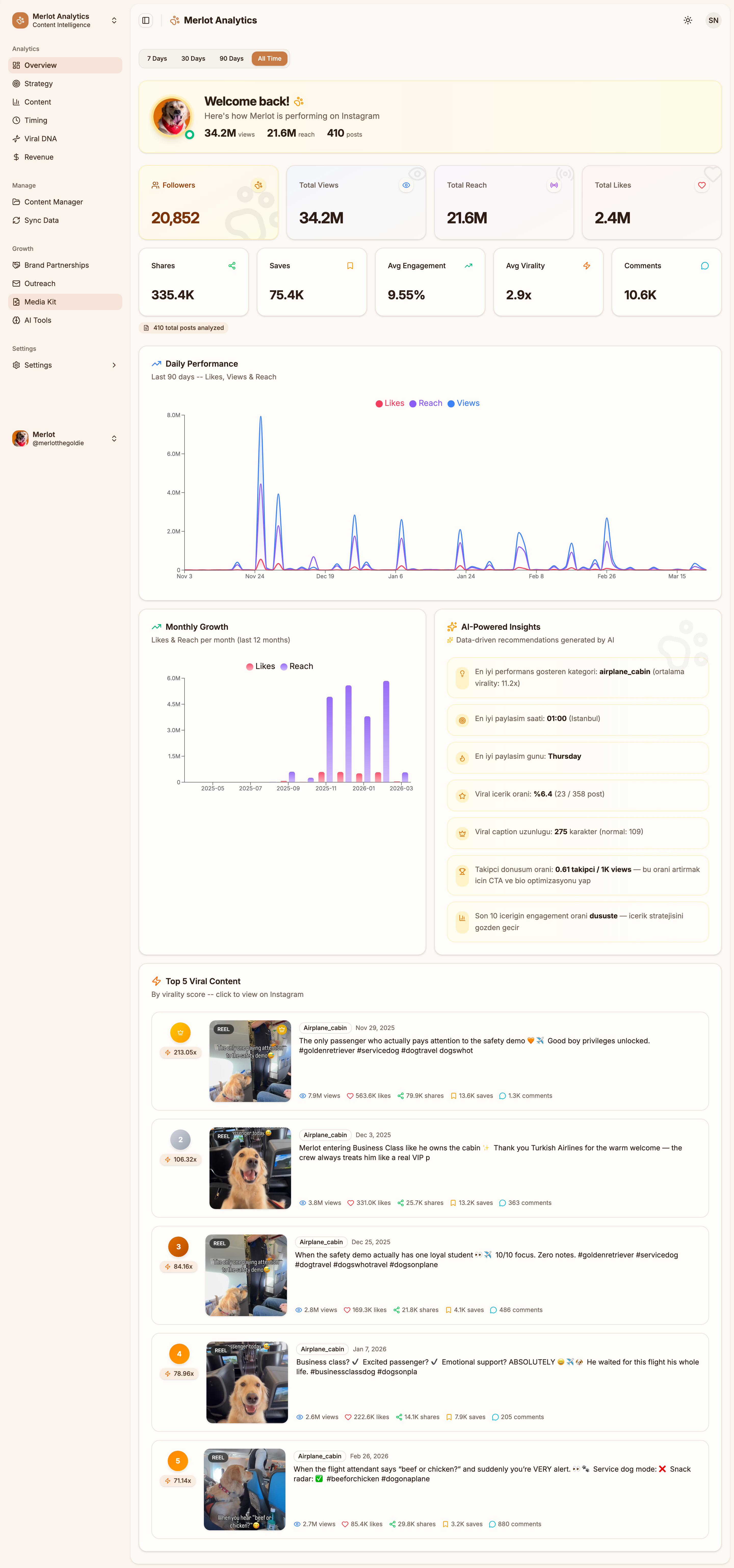Switch to the 7 Days tab
The image size is (734, 1568).
(x=156, y=58)
